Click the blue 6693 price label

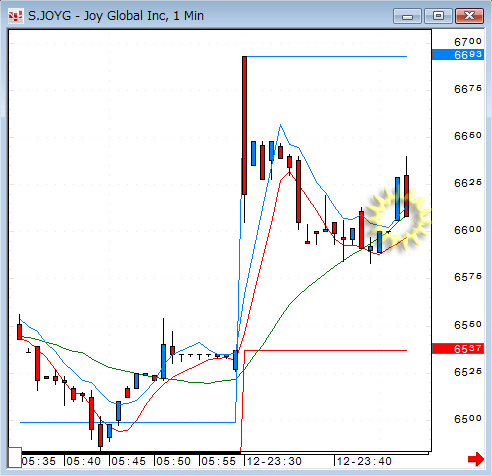[x=458, y=55]
